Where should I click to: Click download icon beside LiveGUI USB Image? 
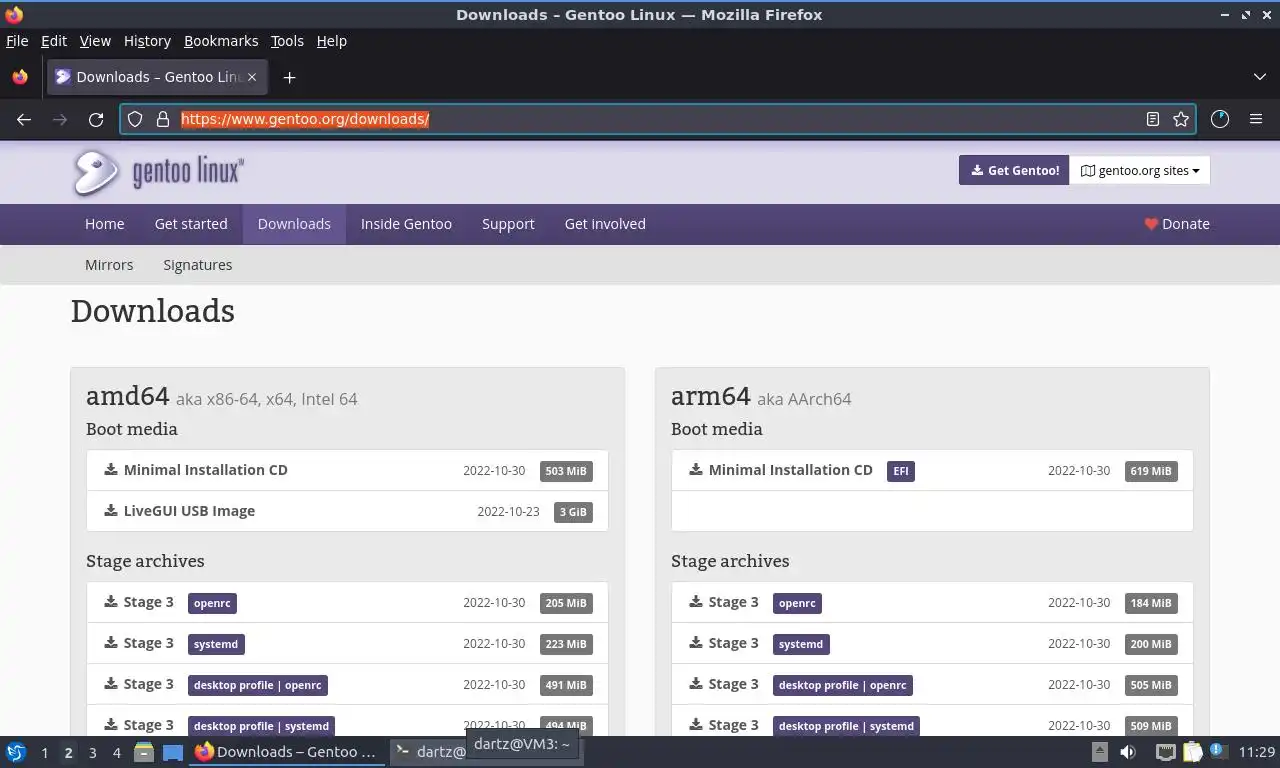click(111, 510)
